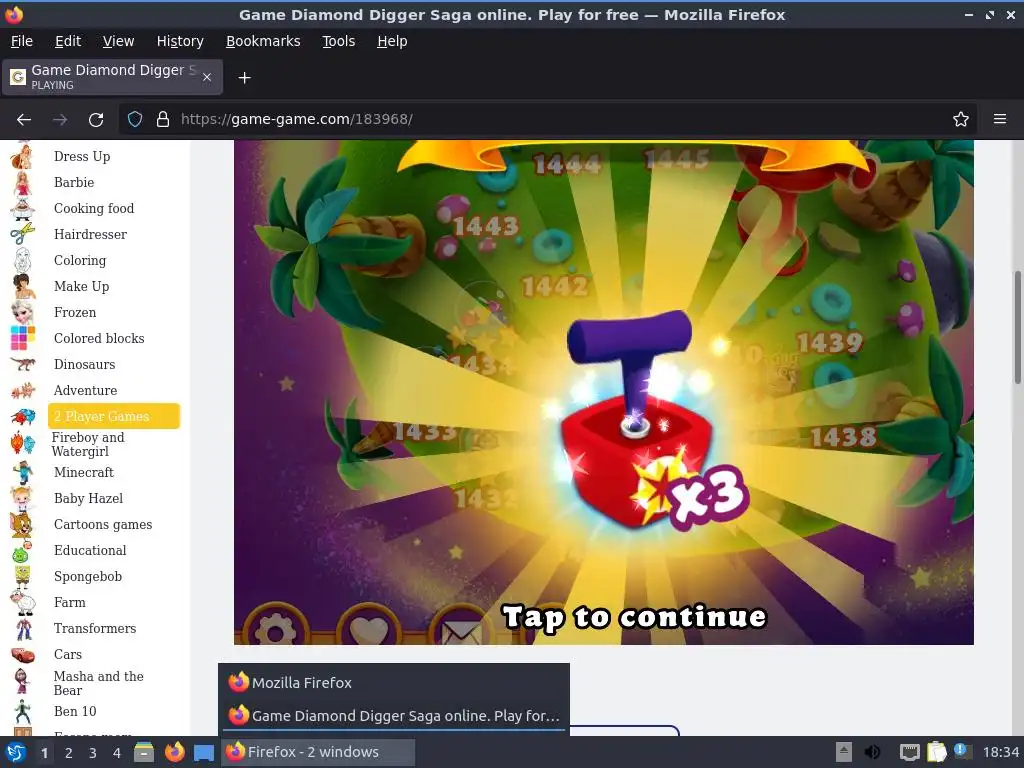Click the Colored blocks icon
This screenshot has width=1024, height=768.
click(22, 338)
